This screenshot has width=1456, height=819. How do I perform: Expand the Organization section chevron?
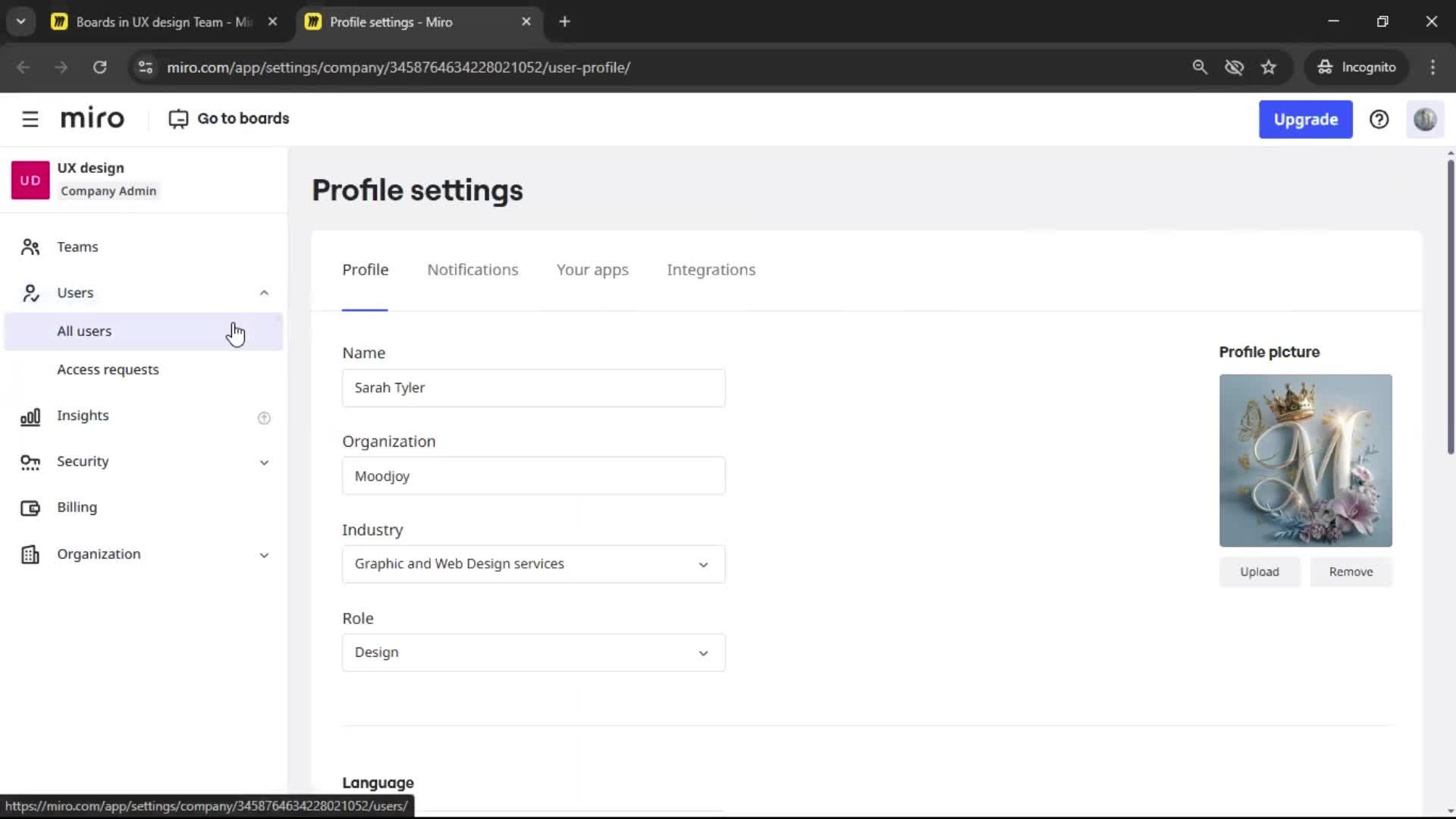[x=264, y=555]
